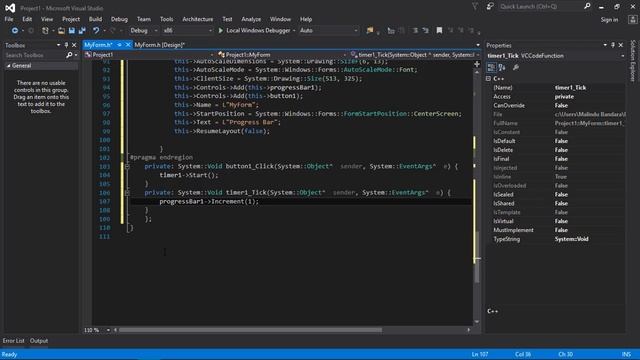
Task: Click the Open File folder icon
Action: pos(61,31)
